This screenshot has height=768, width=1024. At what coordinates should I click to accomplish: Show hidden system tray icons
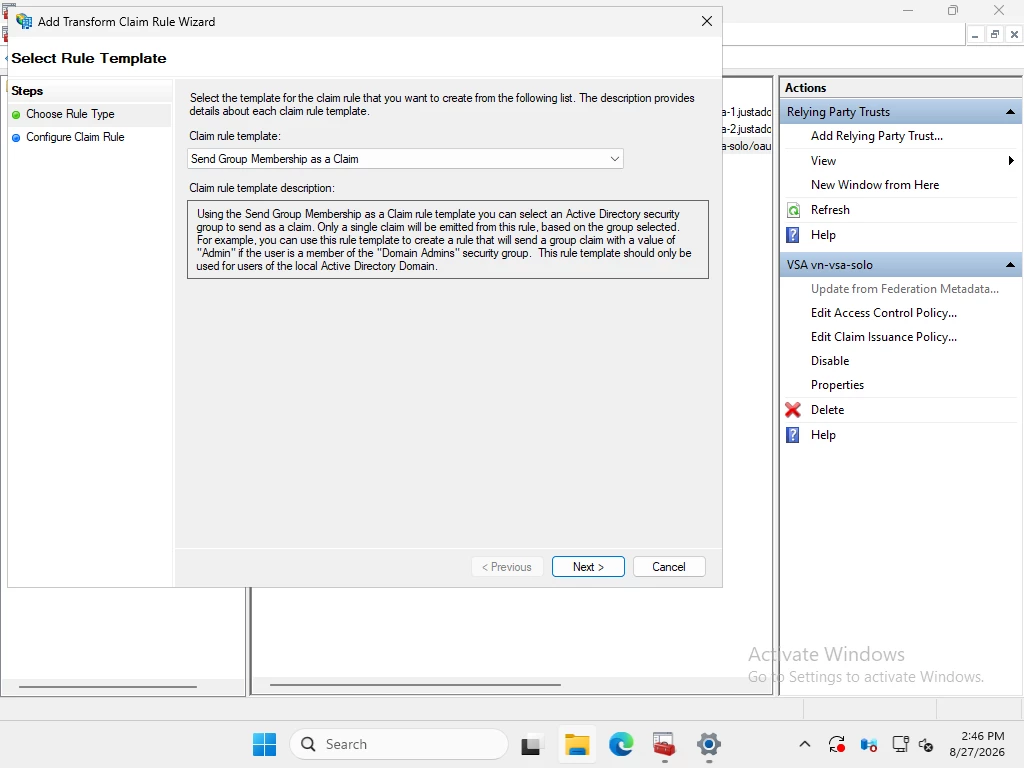(805, 744)
